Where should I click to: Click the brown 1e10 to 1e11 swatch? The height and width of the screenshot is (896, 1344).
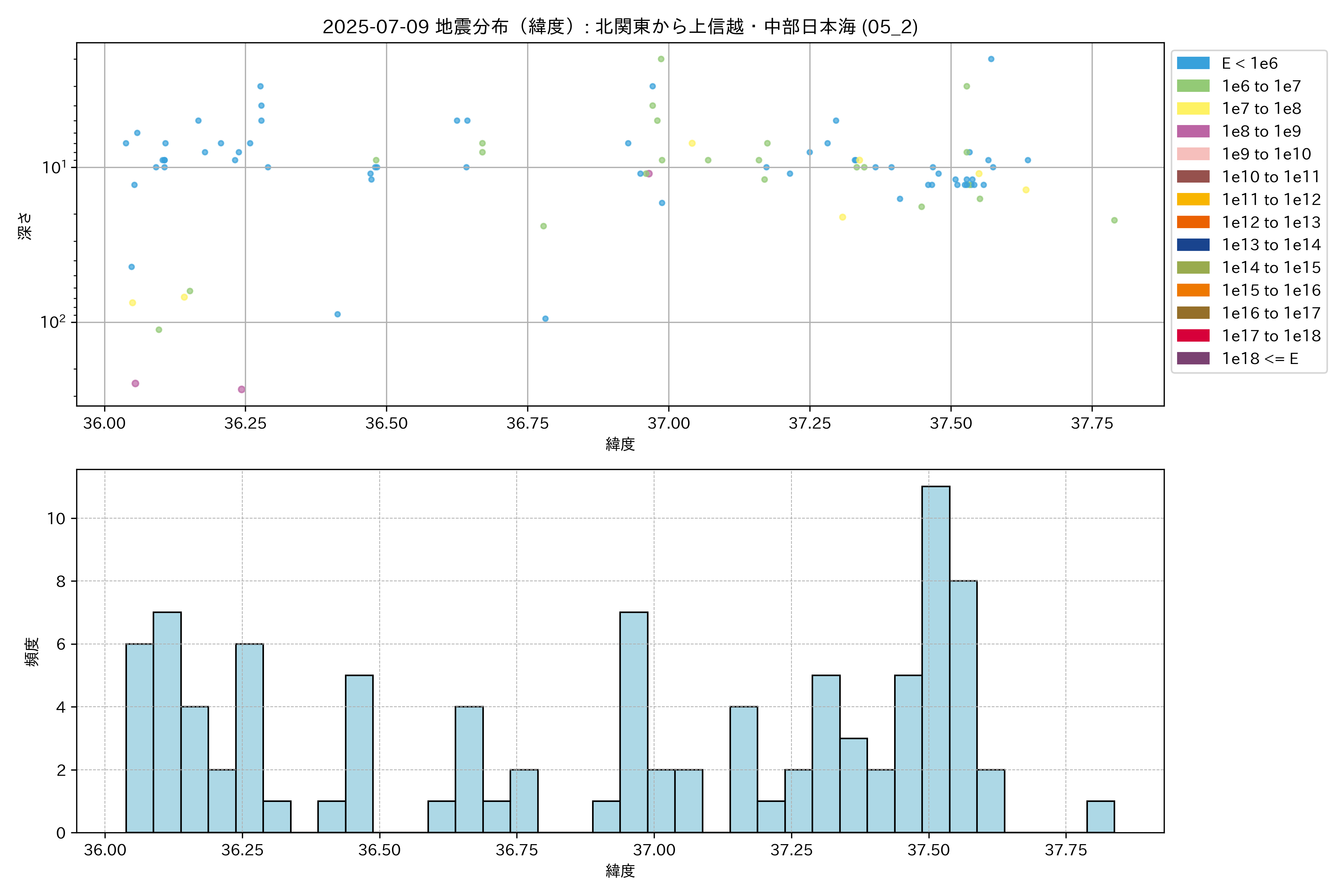1192,177
